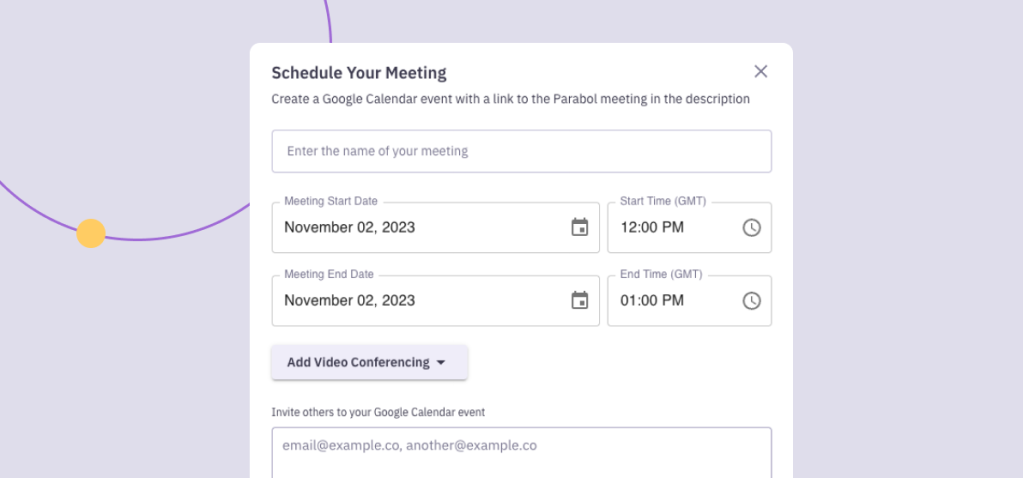The width and height of the screenshot is (1023, 478).
Task: Open the clock picker for End Time
Action: pyautogui.click(x=752, y=301)
